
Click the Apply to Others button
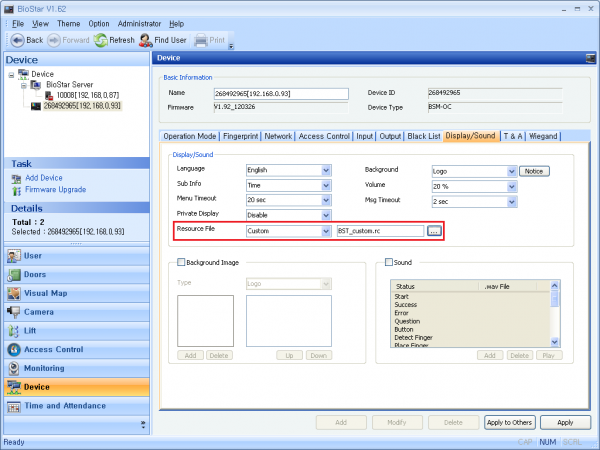(x=511, y=424)
